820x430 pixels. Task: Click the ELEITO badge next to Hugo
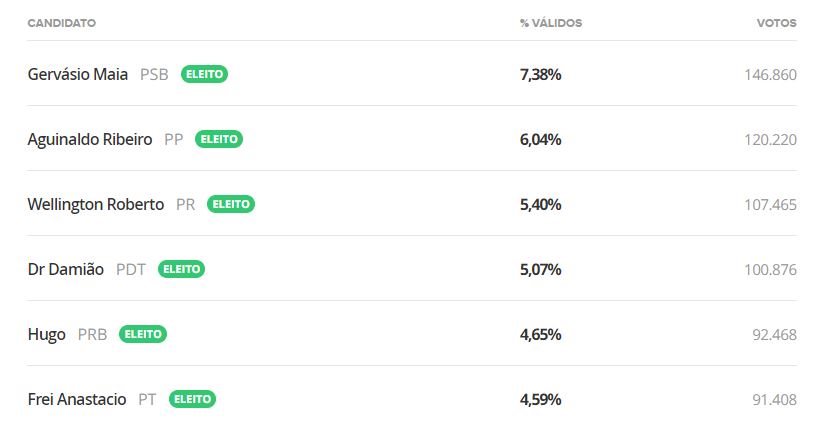click(x=143, y=334)
